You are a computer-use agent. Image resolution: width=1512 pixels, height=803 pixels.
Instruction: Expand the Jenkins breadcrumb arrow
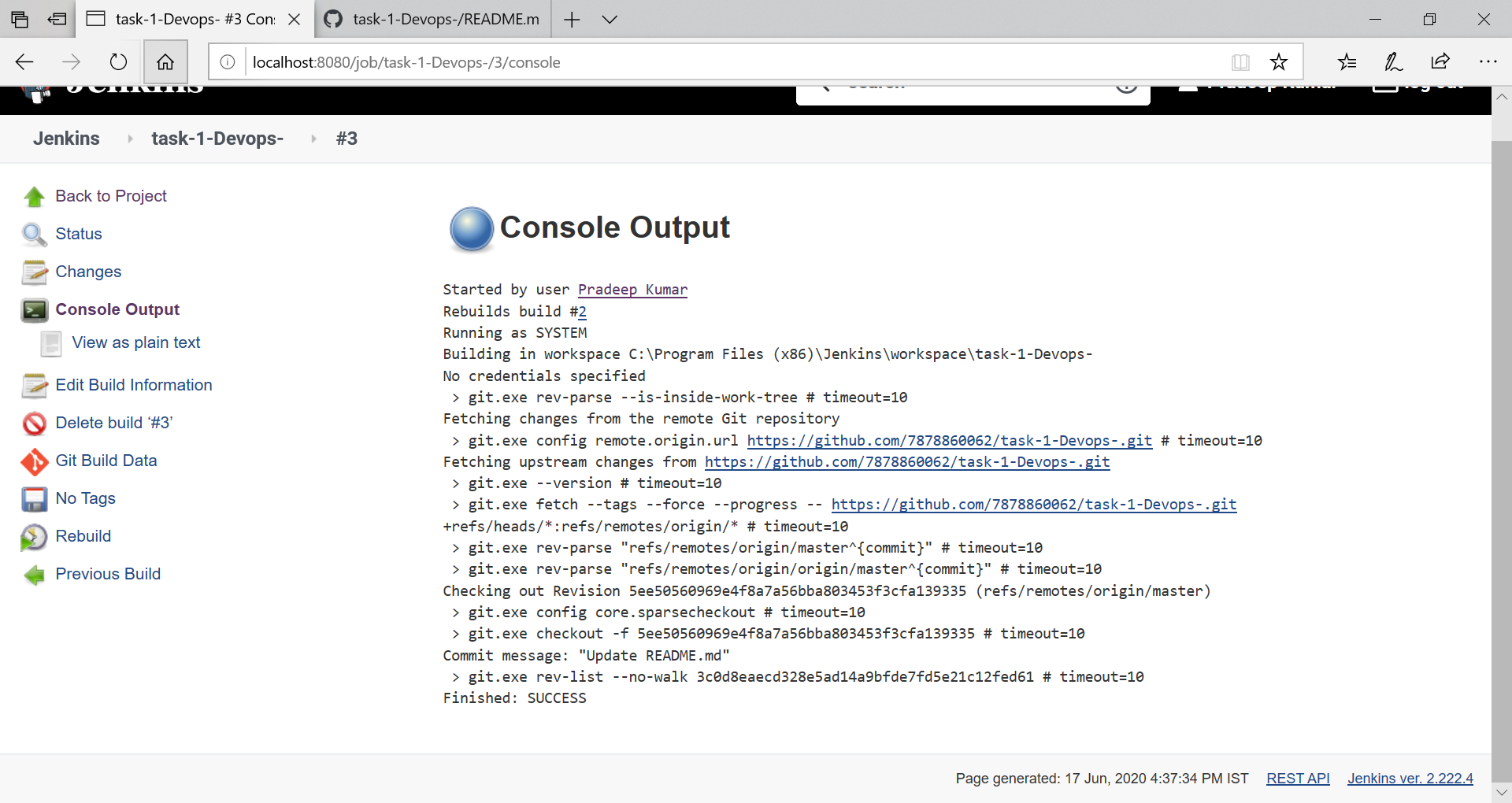click(x=130, y=139)
